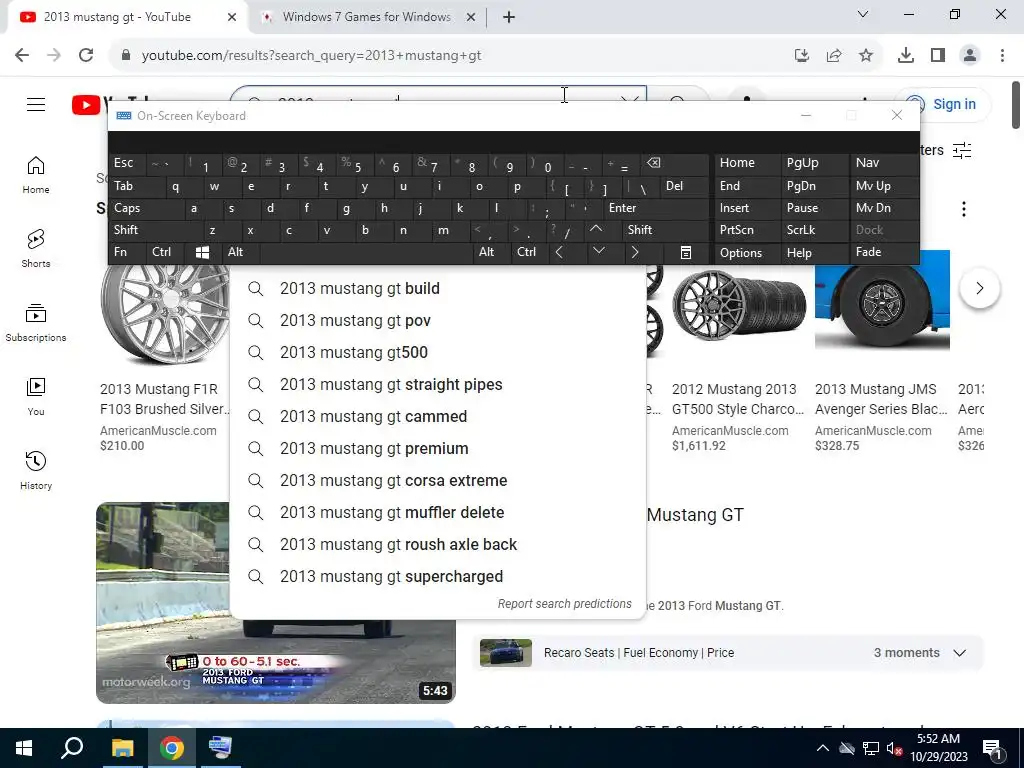Open the MotorWeek 2013 Ford Mustang GT video thumbnail

coord(276,603)
